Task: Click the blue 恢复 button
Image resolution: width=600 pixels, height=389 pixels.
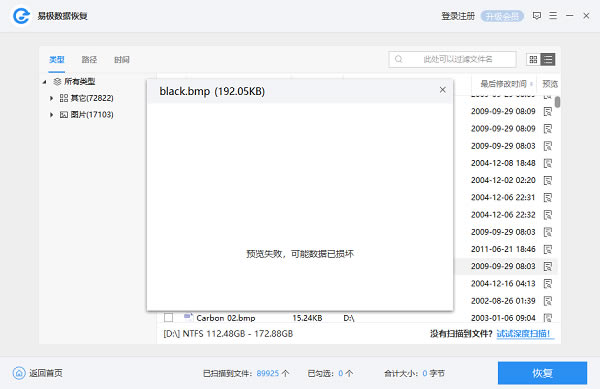Action: tap(542, 373)
